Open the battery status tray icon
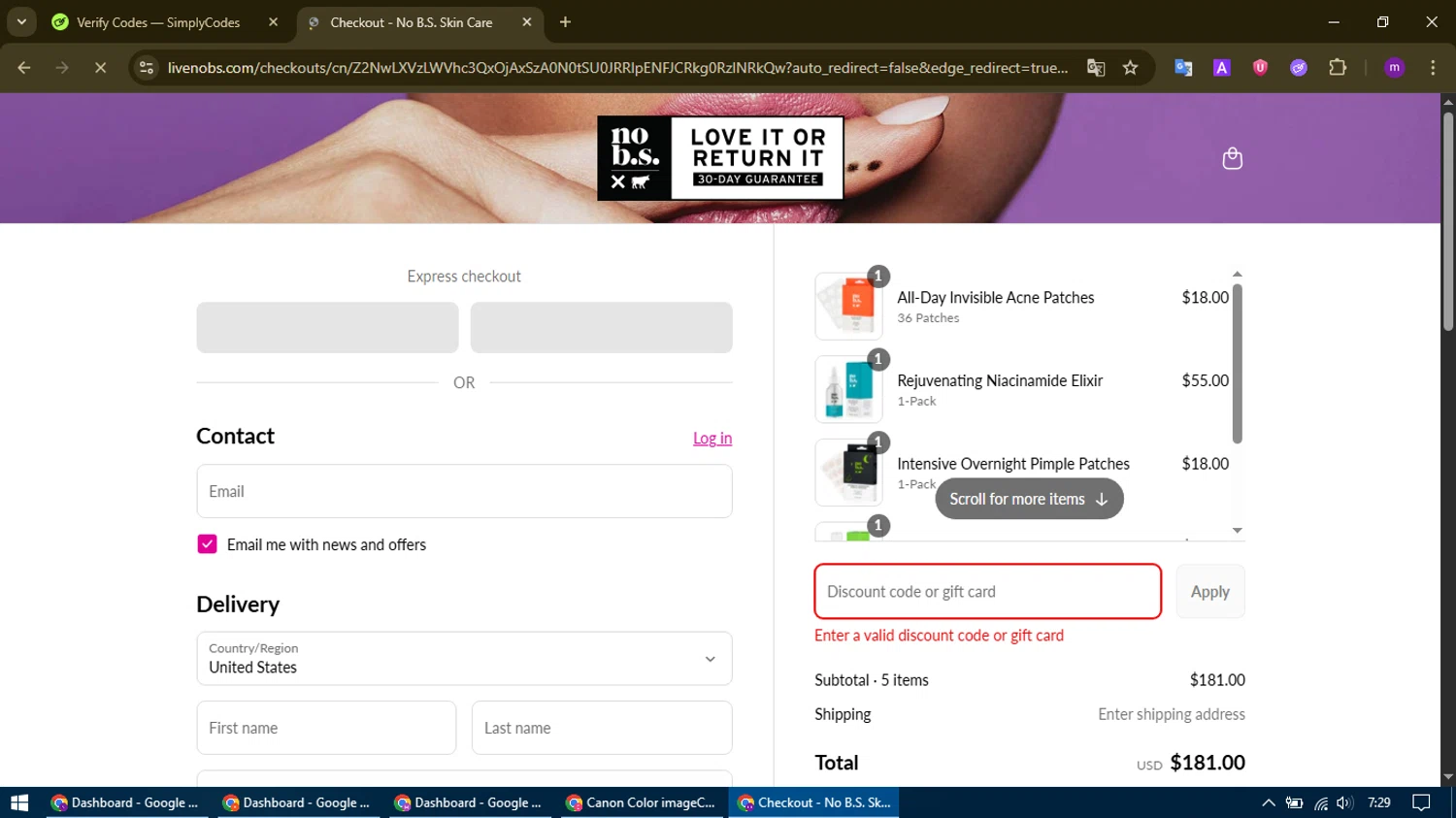 point(1294,802)
